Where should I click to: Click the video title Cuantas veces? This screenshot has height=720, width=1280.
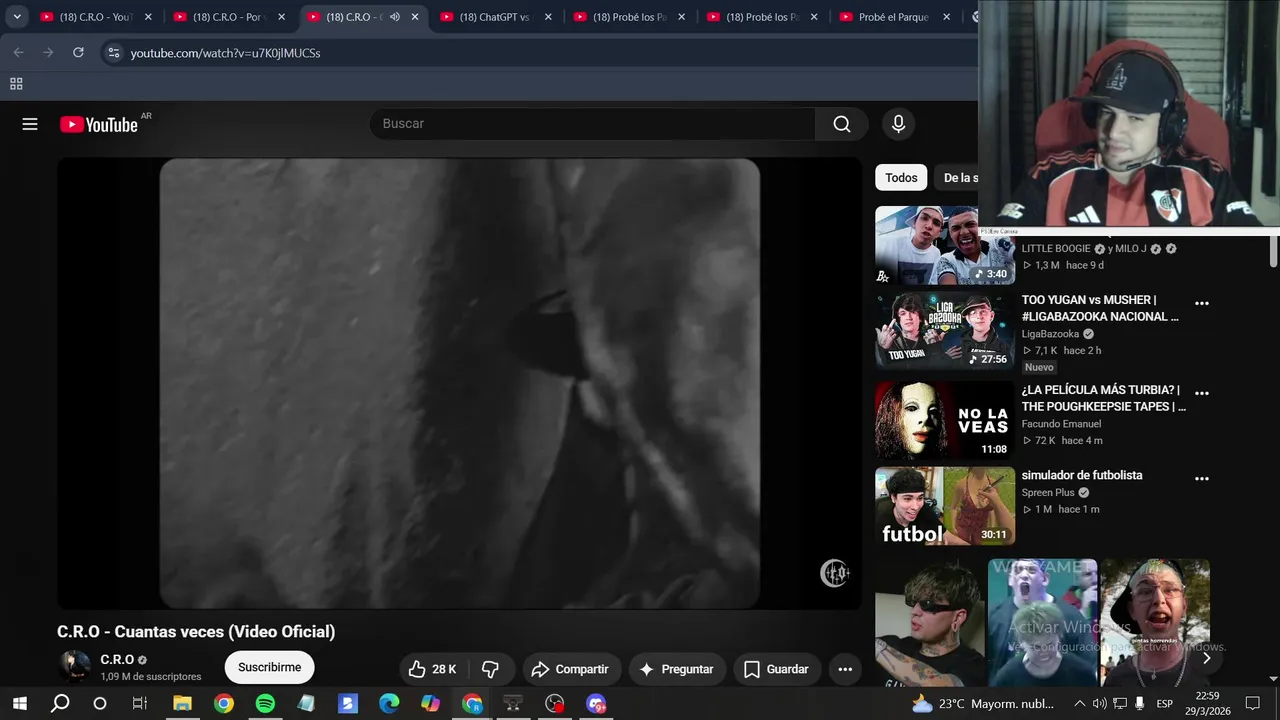(196, 632)
